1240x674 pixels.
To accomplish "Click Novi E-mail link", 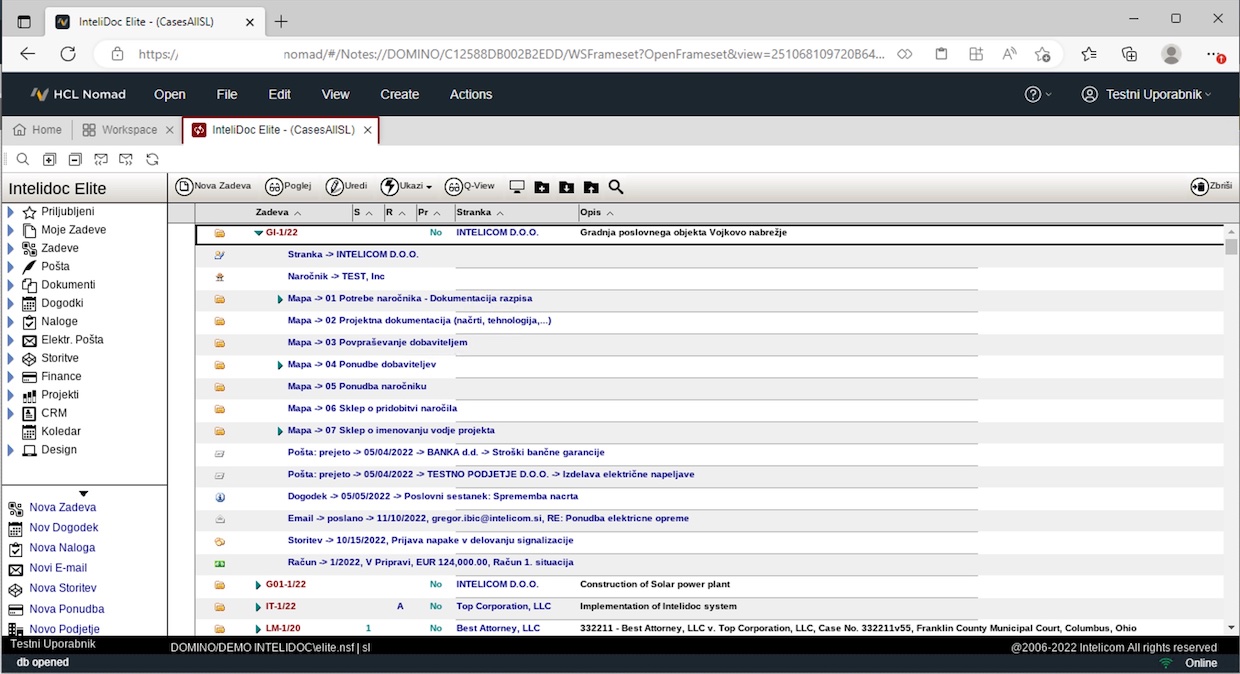I will coord(58,568).
